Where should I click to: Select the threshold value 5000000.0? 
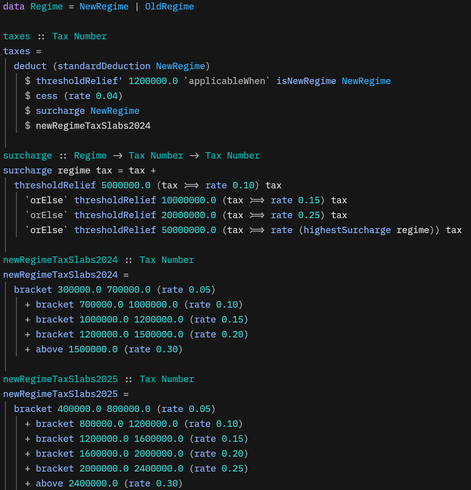(126, 185)
